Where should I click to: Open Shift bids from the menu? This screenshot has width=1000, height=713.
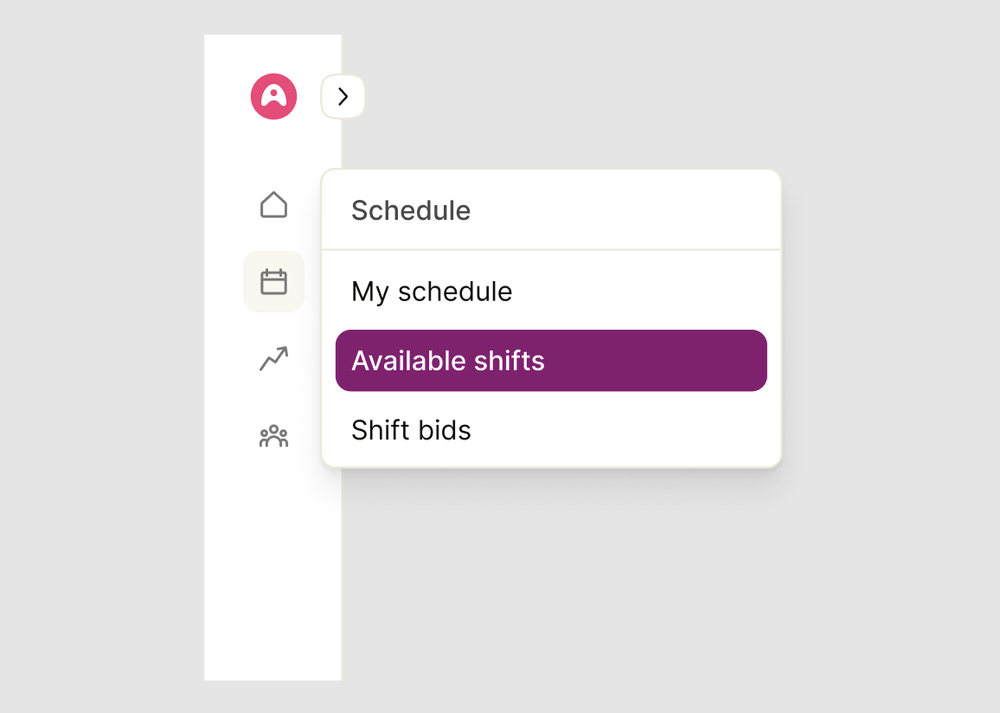coord(411,430)
